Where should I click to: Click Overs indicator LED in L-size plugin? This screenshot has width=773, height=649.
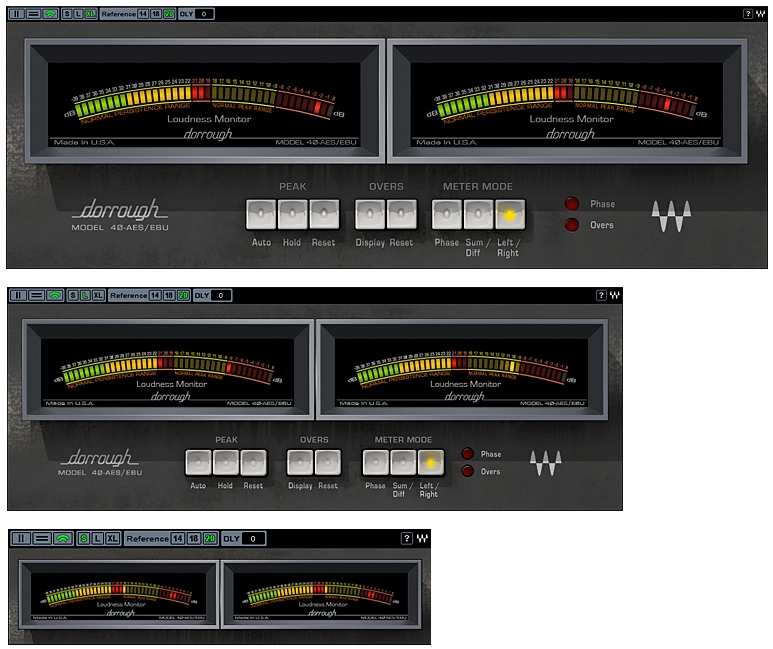(467, 471)
